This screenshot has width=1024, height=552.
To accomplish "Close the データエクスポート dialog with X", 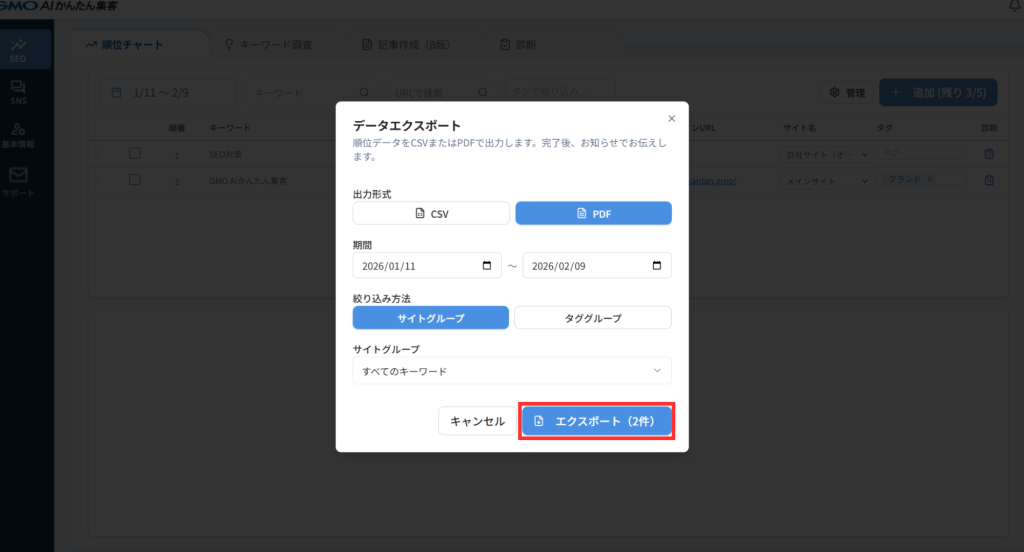I will coord(671,118).
